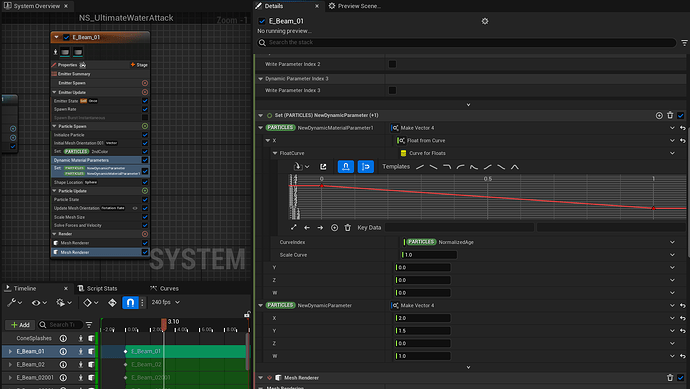Image resolution: width=690 pixels, height=389 pixels.
Task: Collapse the FloatCurve section
Action: (275, 153)
